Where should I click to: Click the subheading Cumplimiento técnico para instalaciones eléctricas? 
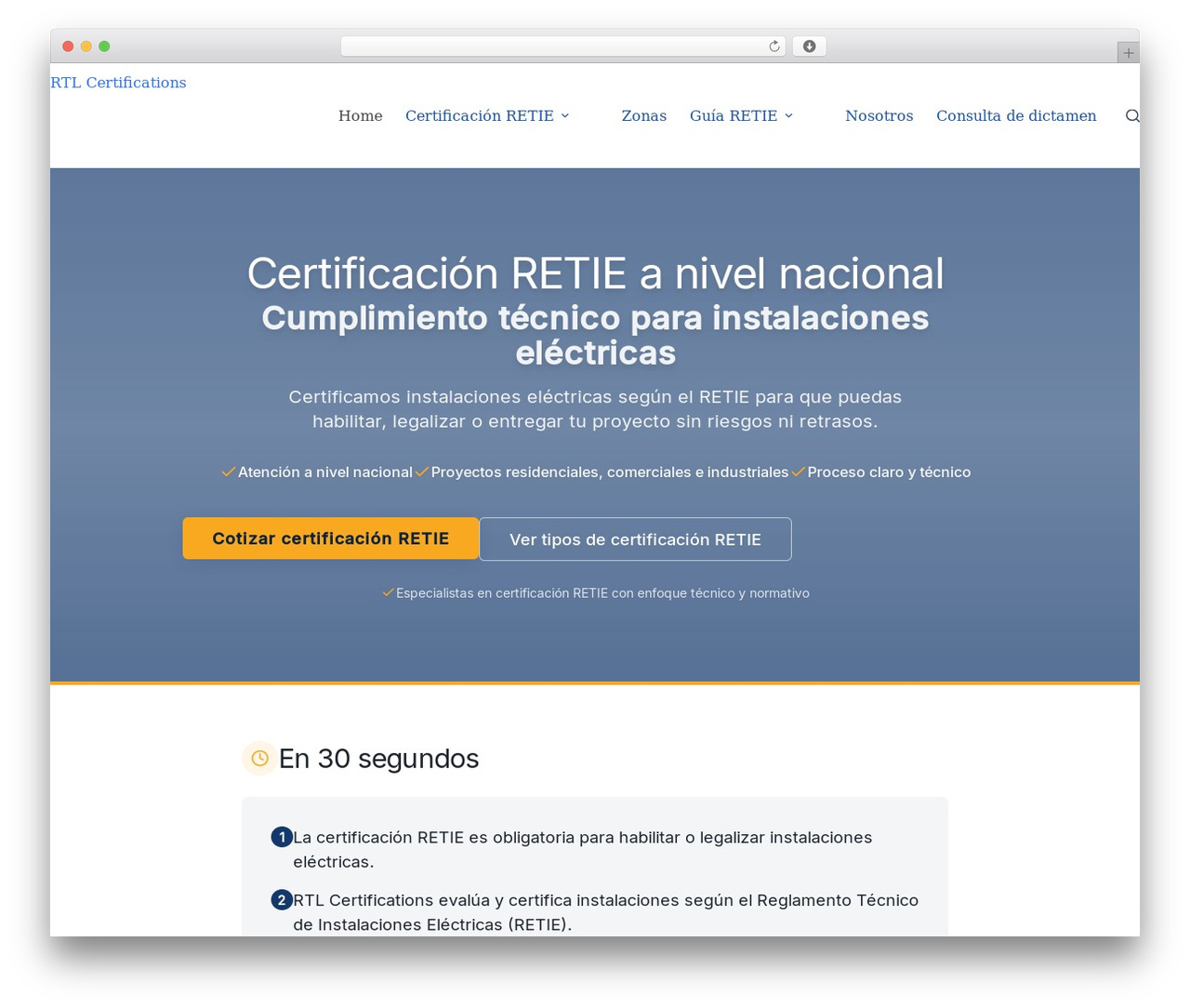[x=595, y=335]
